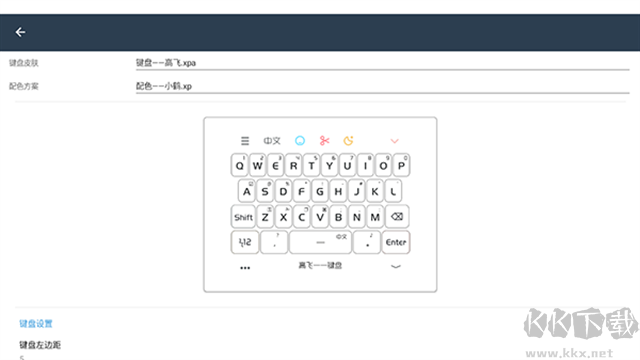Switch language with the 中文 button

pos(272,141)
